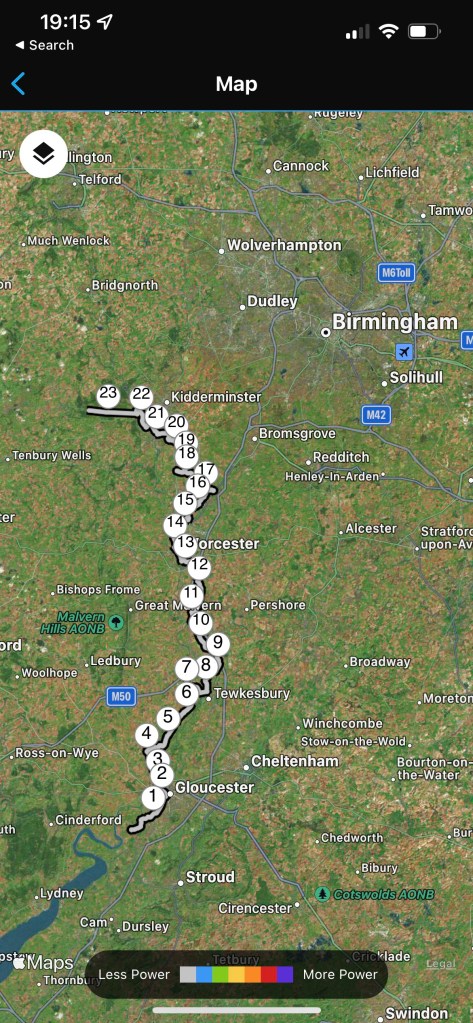This screenshot has height=1023, width=473.
Task: Select lap marker 23
Action: click(x=108, y=394)
